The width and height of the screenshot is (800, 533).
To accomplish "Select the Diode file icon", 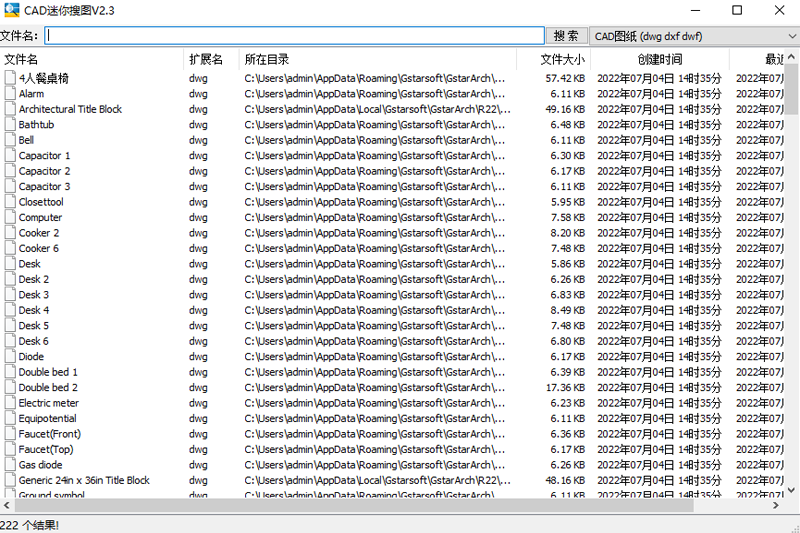I will point(9,357).
